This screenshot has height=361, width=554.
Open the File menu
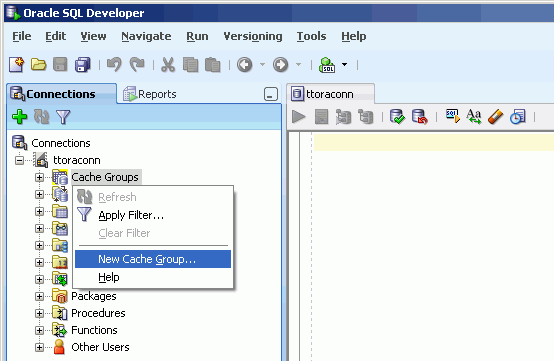coord(22,36)
